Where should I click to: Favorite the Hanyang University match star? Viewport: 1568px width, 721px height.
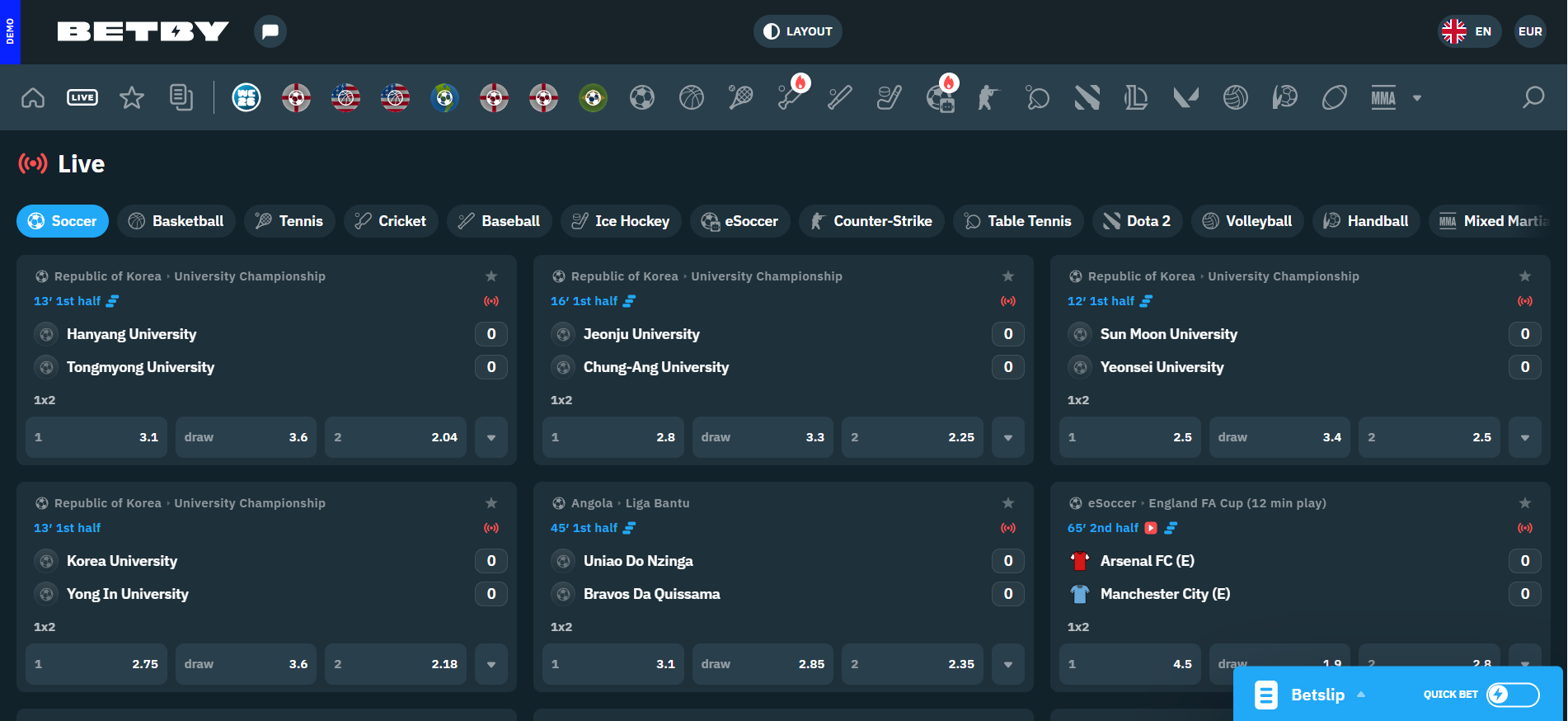[491, 276]
